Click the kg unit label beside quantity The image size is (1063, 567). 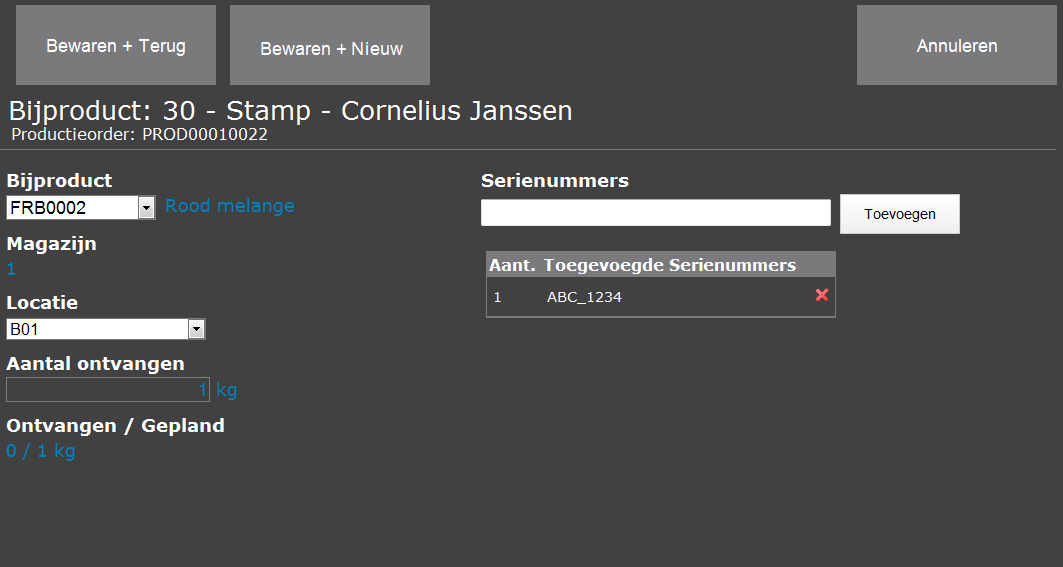(226, 390)
